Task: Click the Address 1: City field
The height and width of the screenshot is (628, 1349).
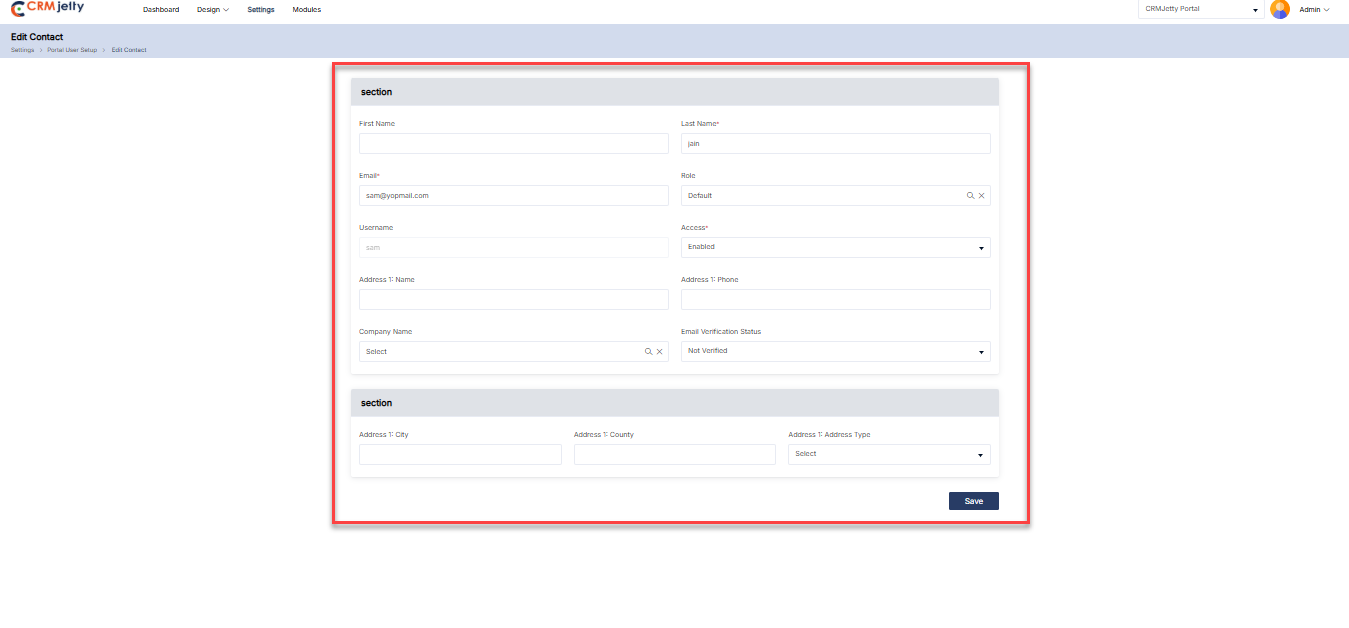Action: click(x=460, y=455)
